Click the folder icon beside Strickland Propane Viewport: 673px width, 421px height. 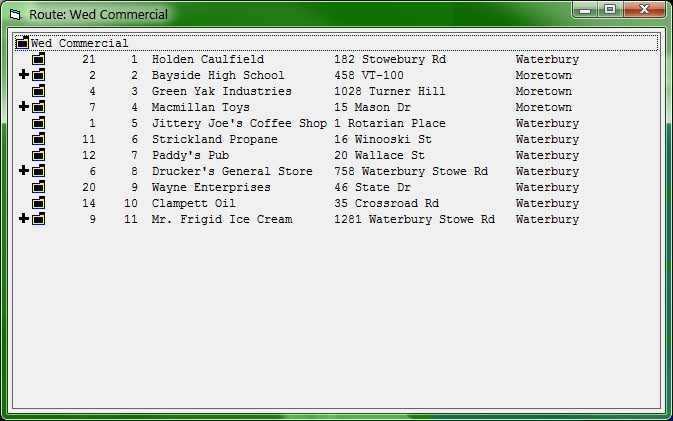[x=39, y=139]
